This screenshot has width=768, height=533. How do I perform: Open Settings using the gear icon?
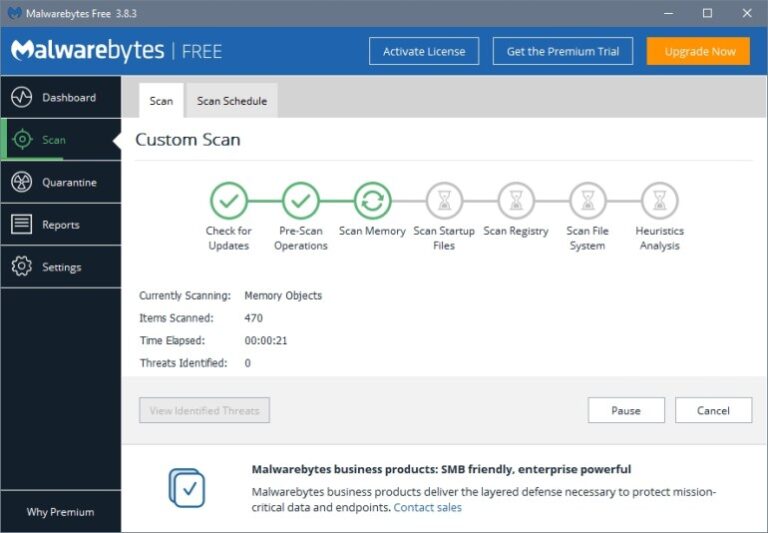[x=22, y=267]
